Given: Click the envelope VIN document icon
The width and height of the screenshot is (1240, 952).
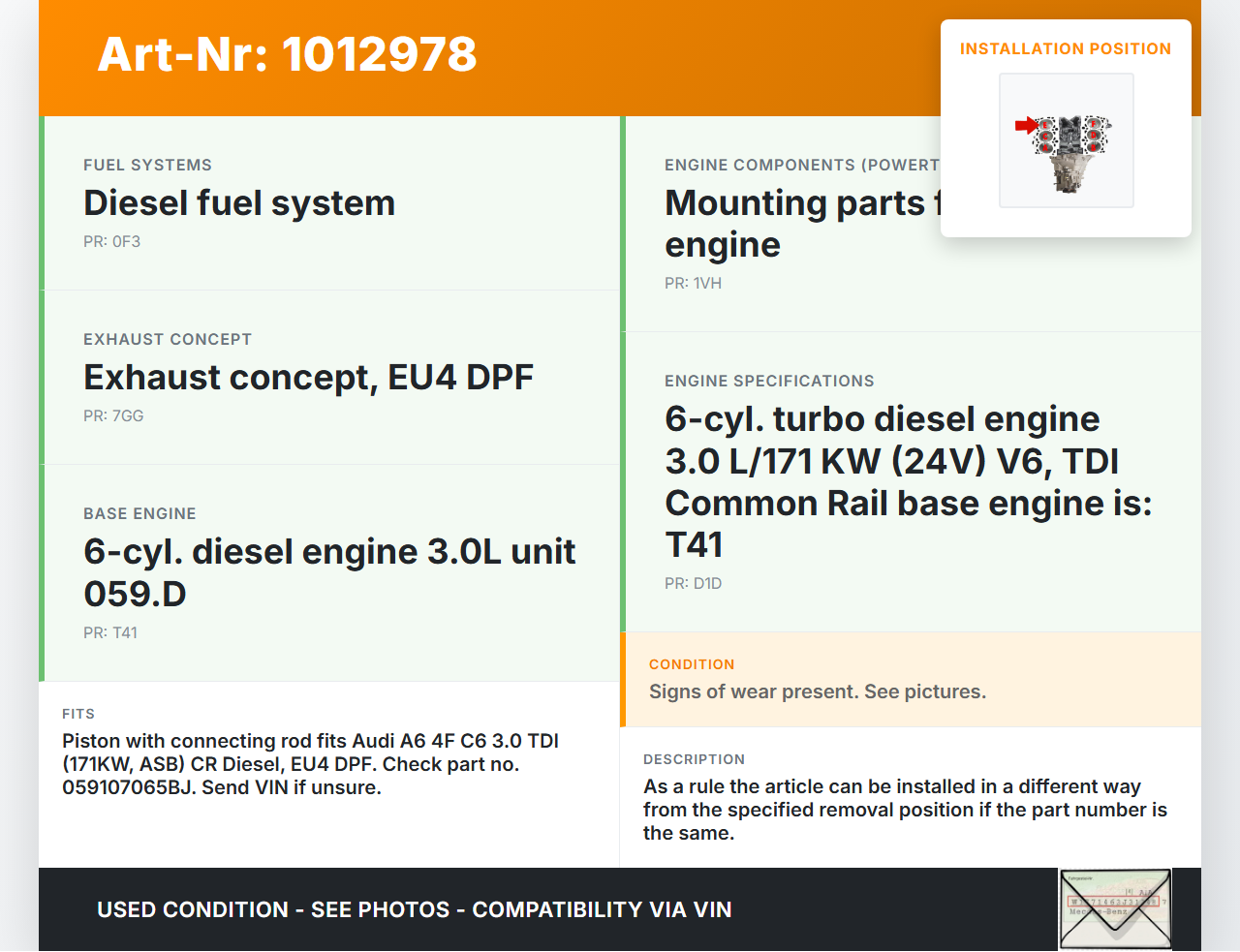Looking at the screenshot, I should 1115,909.
